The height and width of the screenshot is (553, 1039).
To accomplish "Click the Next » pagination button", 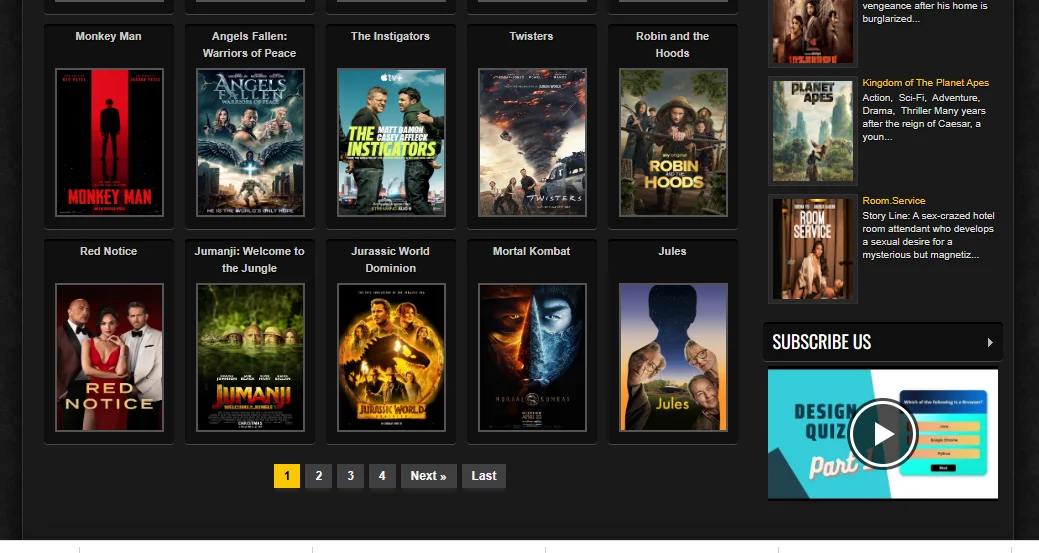I will click(429, 476).
